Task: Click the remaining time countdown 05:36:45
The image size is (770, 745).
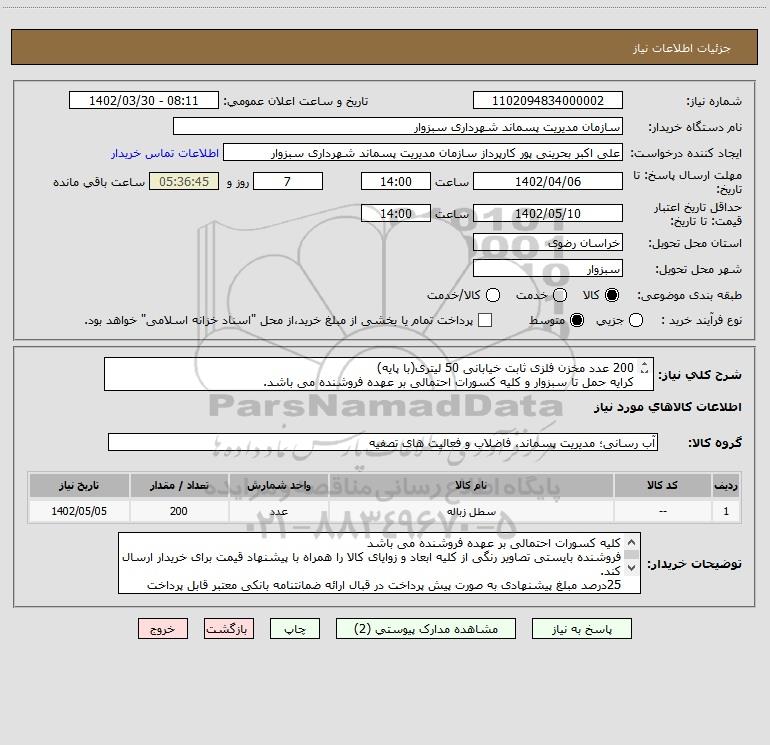Action: [x=184, y=181]
